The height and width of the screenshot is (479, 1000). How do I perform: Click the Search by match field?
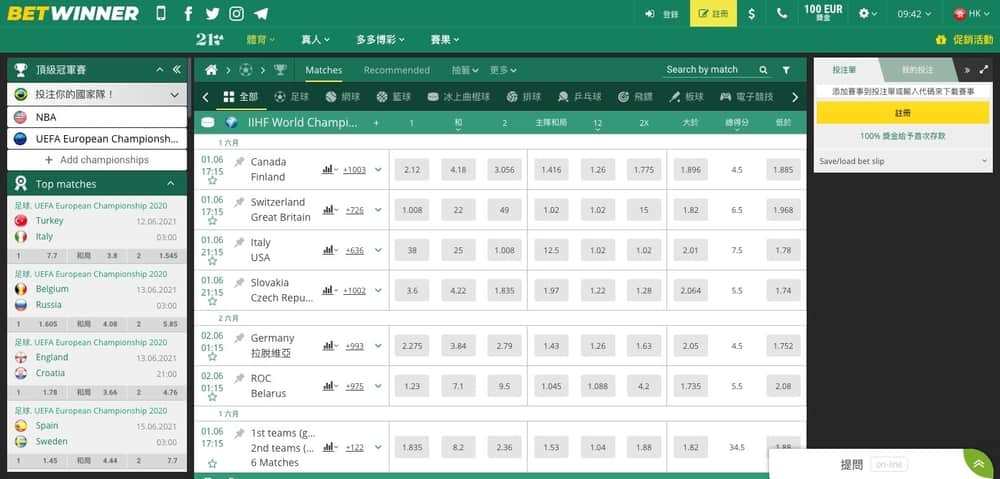click(x=708, y=70)
